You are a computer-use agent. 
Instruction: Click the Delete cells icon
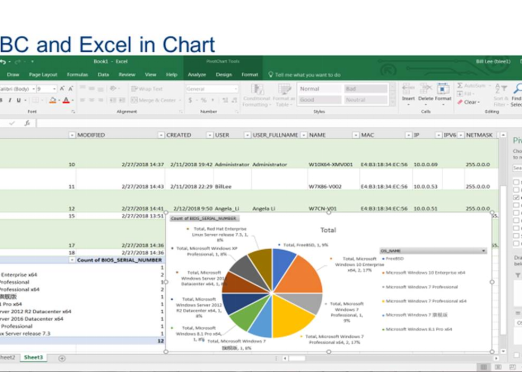click(x=425, y=93)
